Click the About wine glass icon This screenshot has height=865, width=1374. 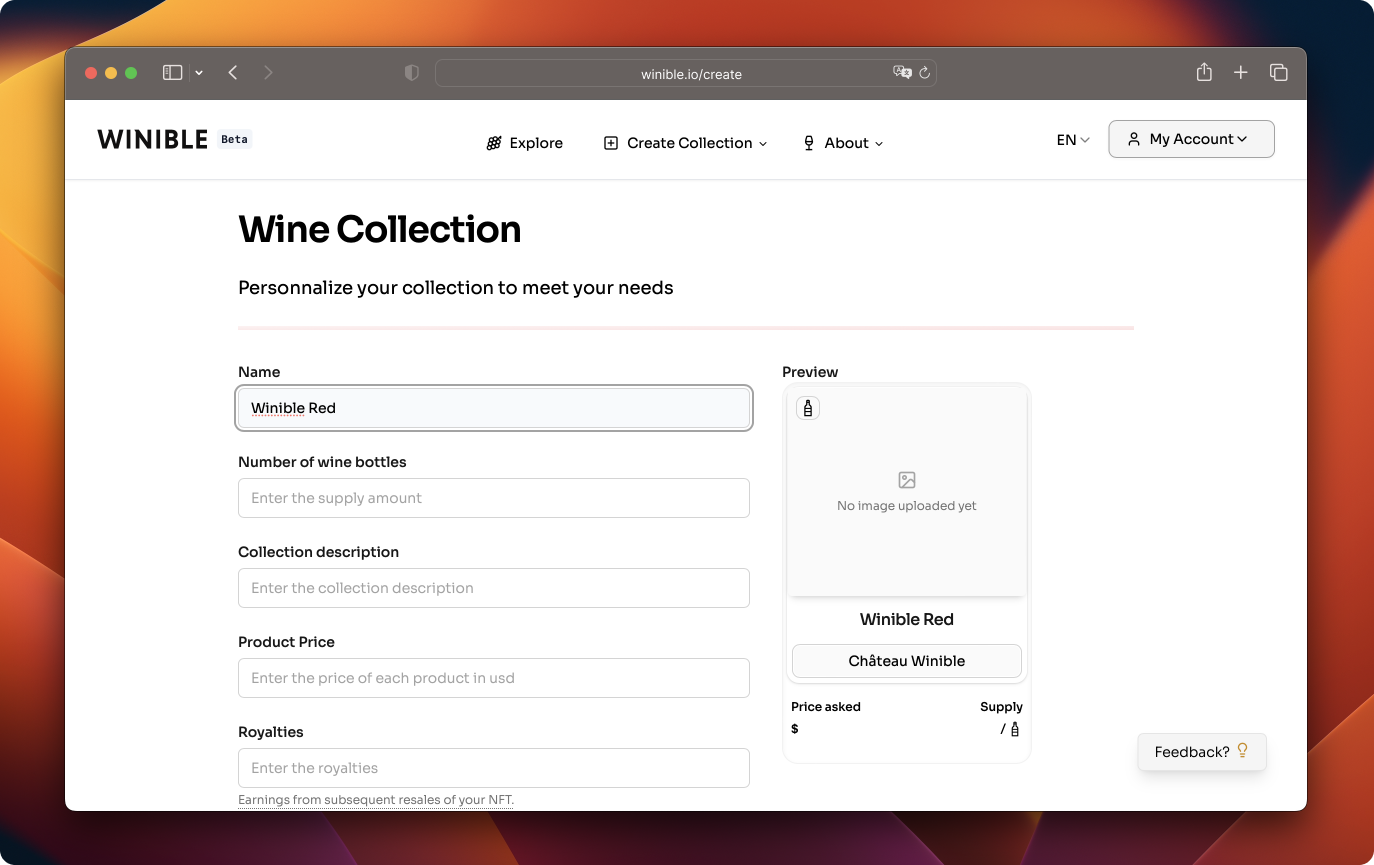(809, 143)
